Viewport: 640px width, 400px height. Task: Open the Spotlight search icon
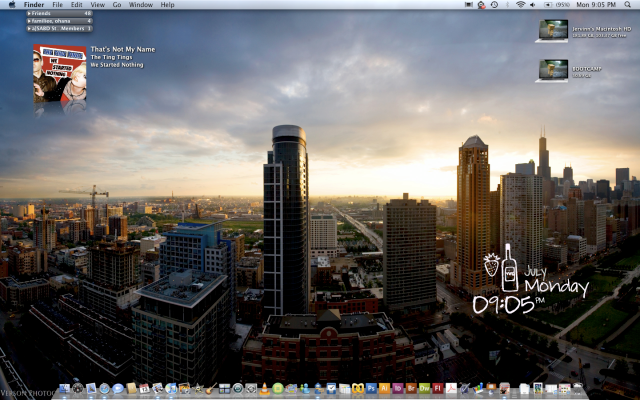pos(628,5)
